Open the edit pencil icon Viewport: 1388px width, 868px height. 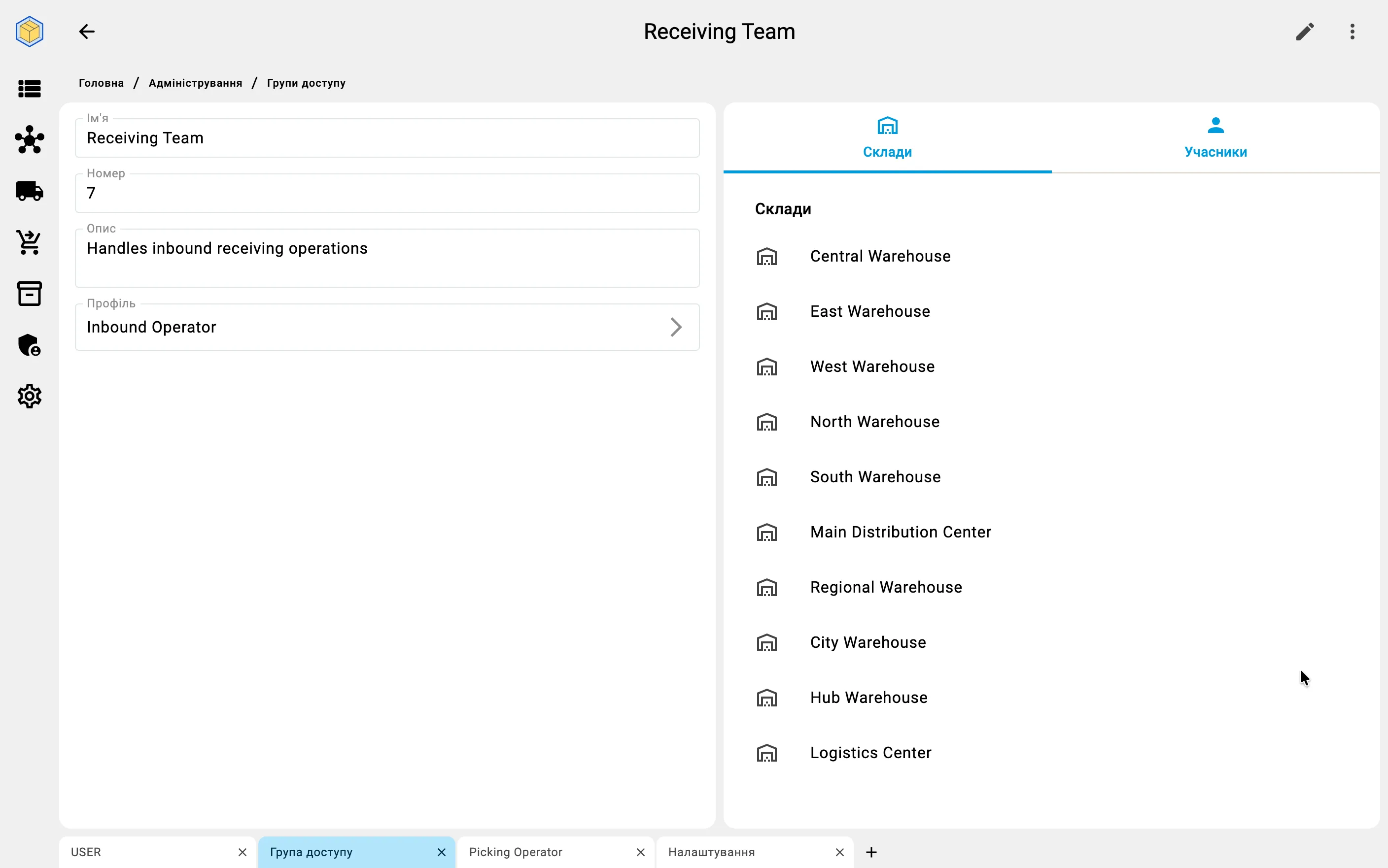point(1305,32)
